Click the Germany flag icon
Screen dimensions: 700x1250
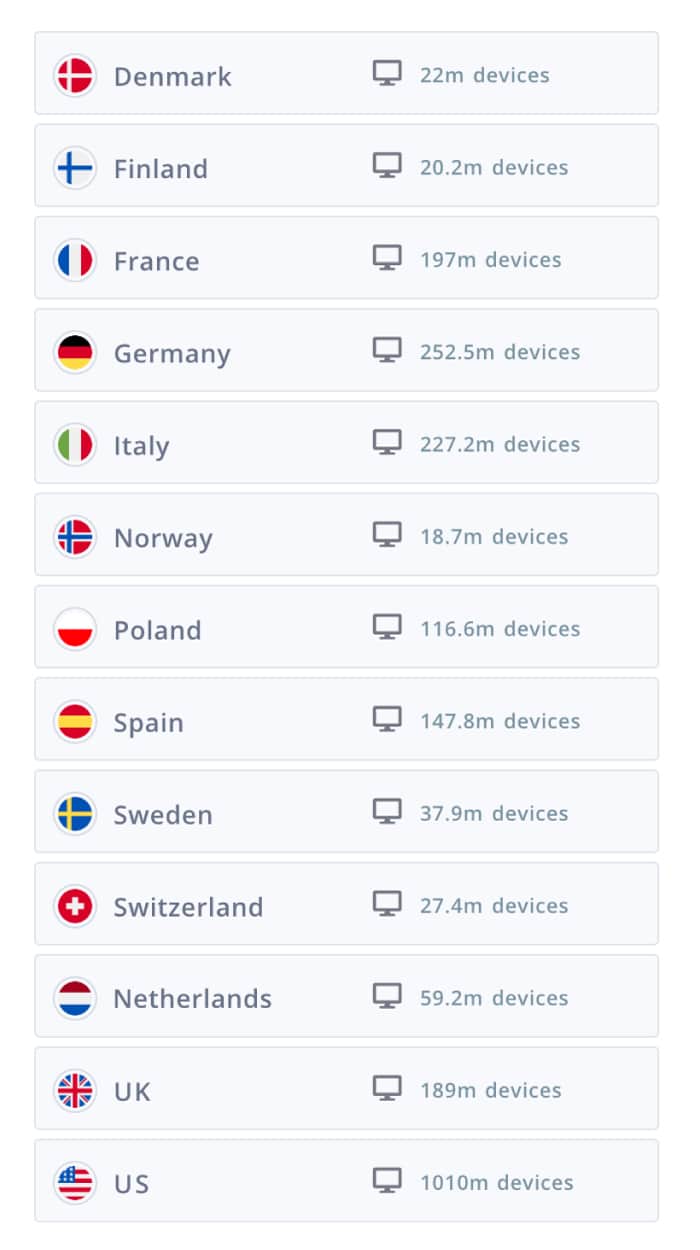tap(75, 352)
